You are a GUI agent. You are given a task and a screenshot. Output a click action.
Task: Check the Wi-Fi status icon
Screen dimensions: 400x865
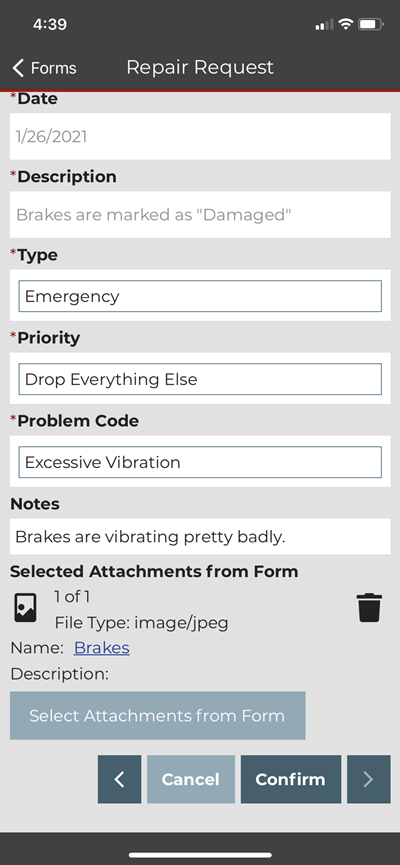tap(345, 24)
